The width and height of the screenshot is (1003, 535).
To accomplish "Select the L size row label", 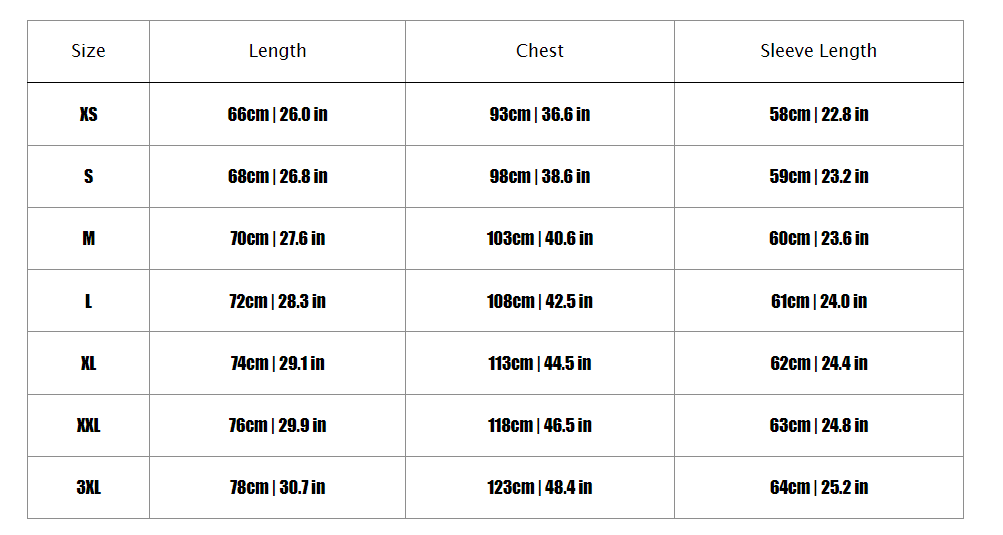I will pyautogui.click(x=88, y=301).
